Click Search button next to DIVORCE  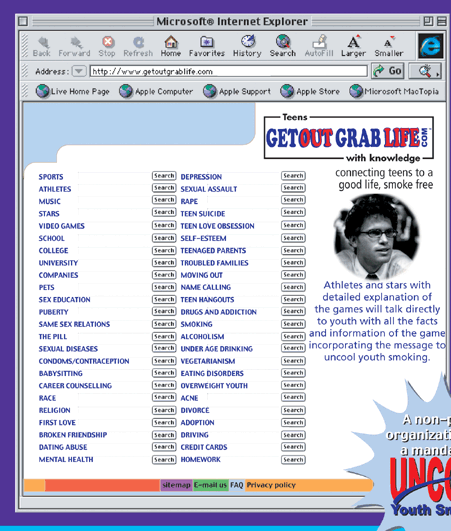[293, 410]
